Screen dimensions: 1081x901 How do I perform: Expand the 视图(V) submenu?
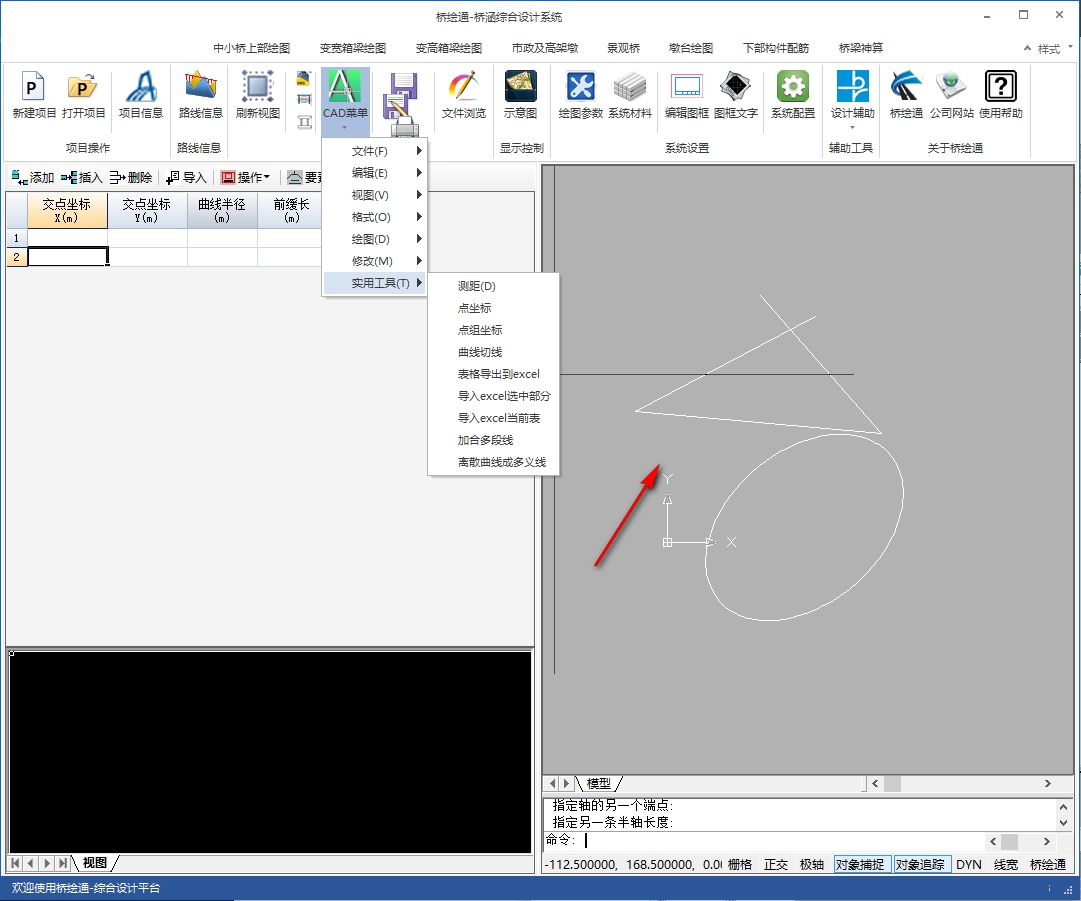click(375, 195)
